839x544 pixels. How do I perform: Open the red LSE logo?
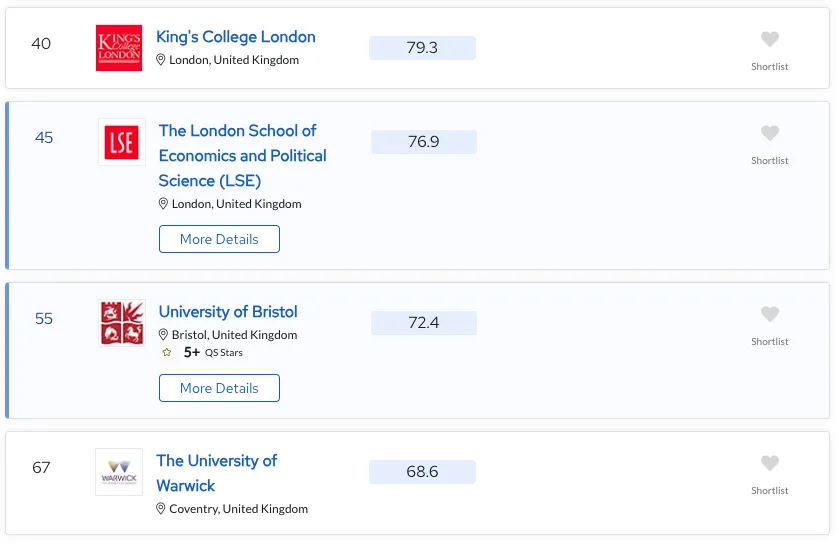coord(121,142)
